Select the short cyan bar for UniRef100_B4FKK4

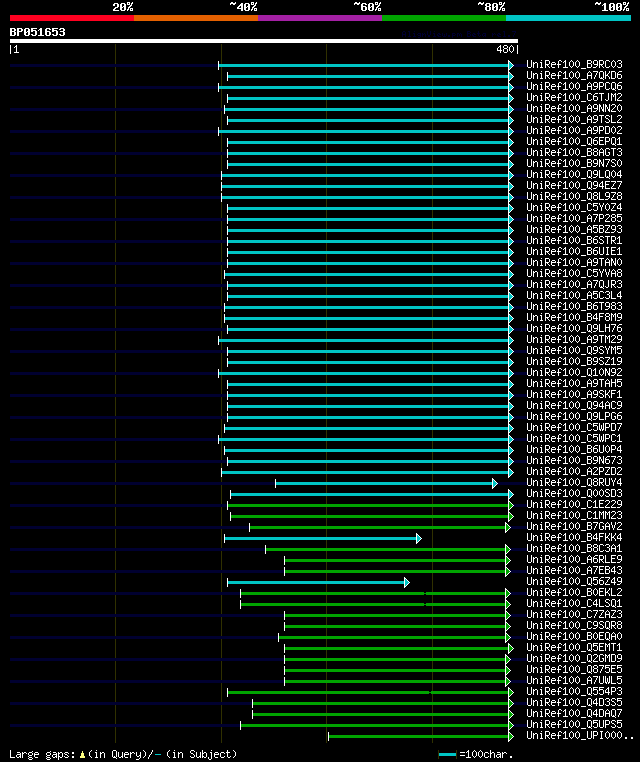click(x=323, y=538)
